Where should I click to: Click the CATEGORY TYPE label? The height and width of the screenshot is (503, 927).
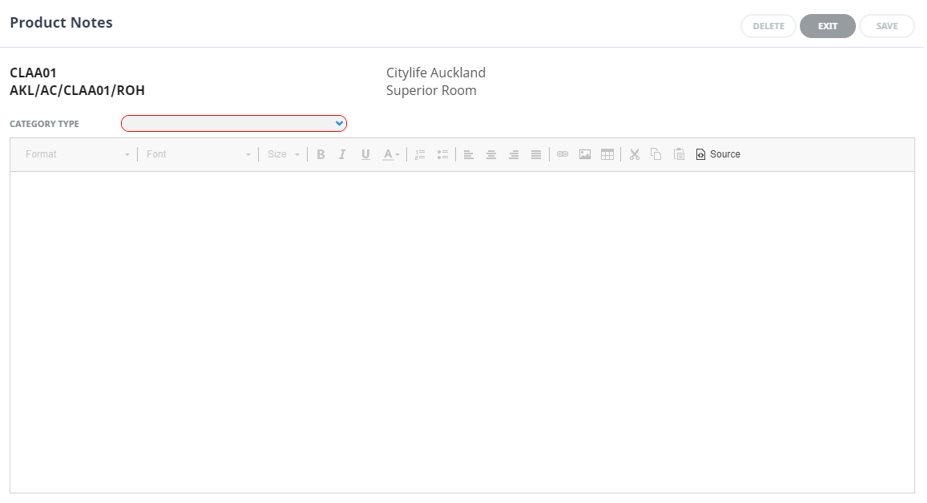(x=44, y=124)
